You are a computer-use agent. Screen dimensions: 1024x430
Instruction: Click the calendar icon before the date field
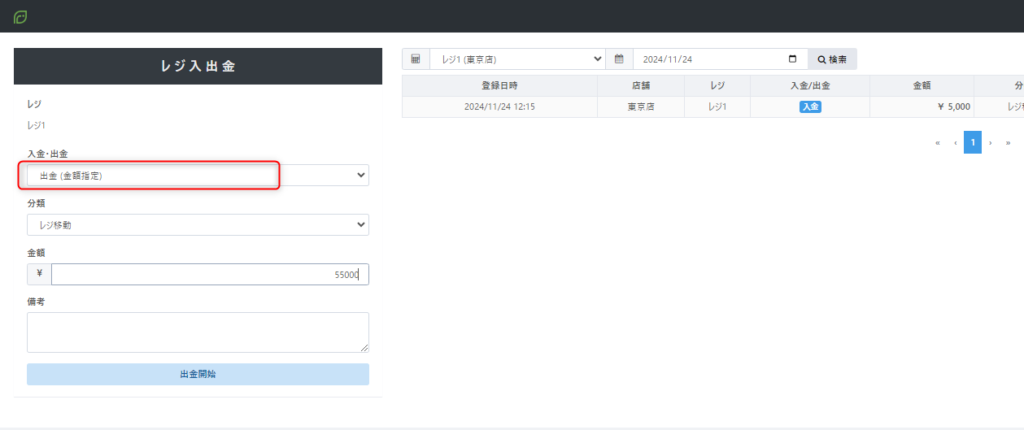pos(619,59)
